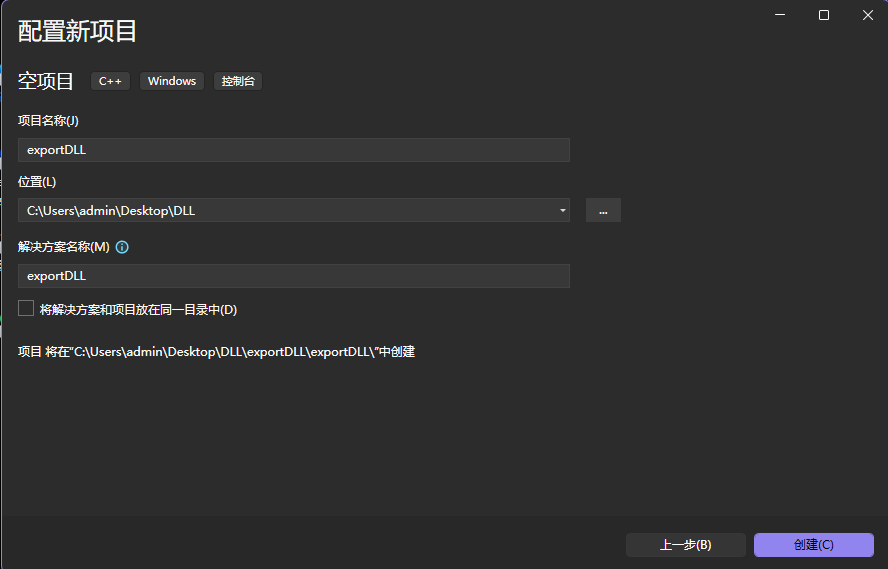Click the 创建(C) create button
Screen dimensions: 888x569
(814, 545)
